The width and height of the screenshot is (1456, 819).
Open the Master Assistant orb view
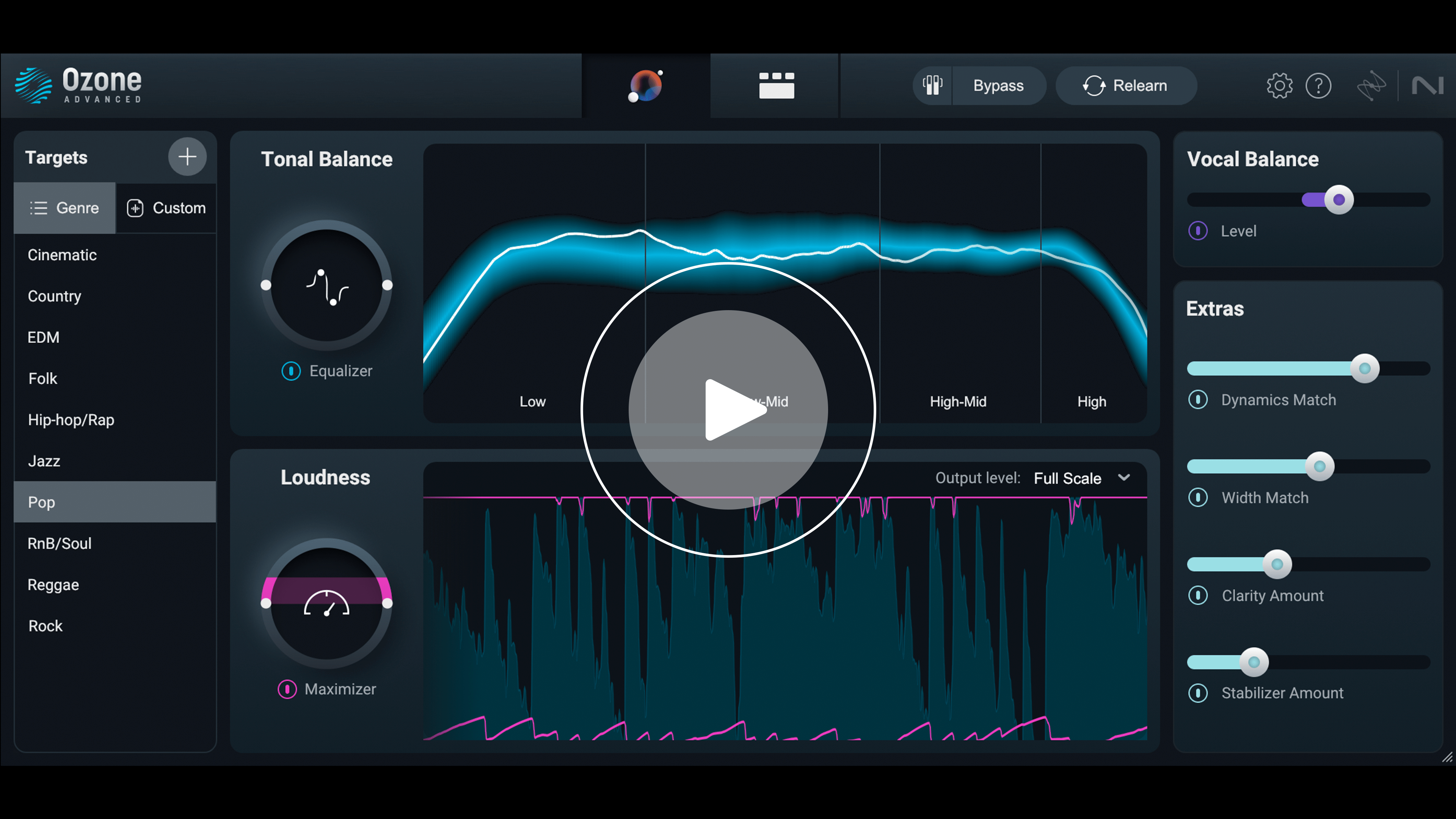pos(645,86)
